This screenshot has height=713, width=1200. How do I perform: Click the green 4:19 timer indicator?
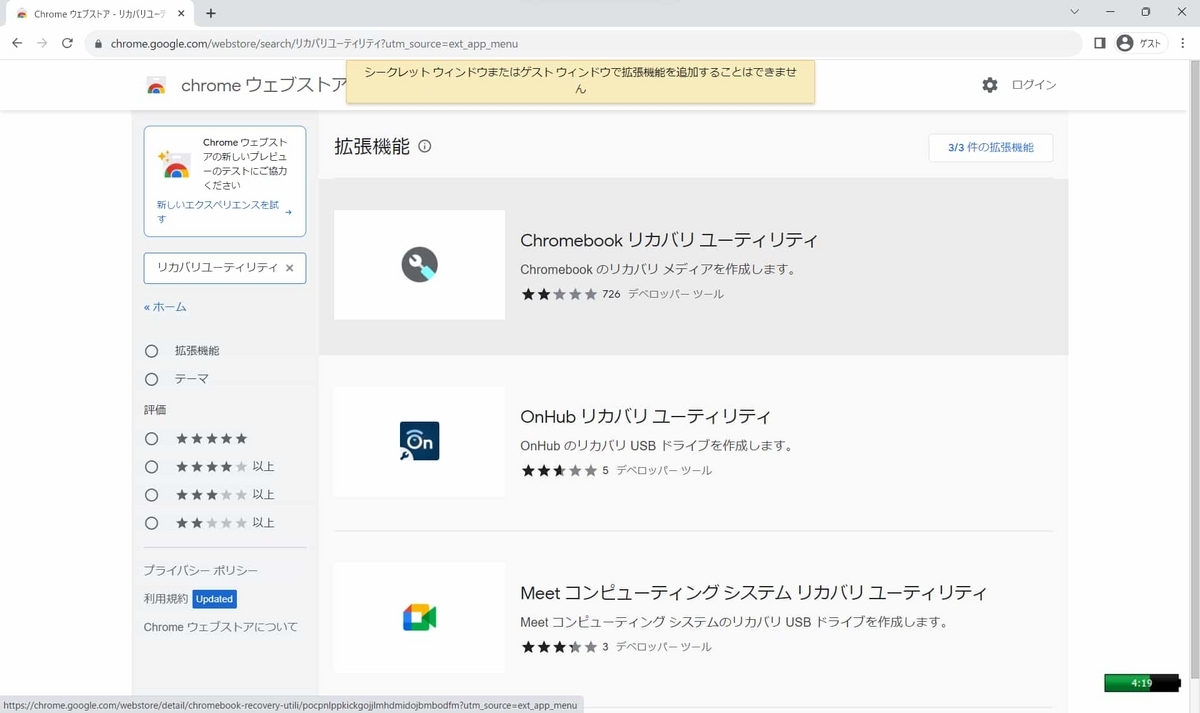(x=1142, y=683)
